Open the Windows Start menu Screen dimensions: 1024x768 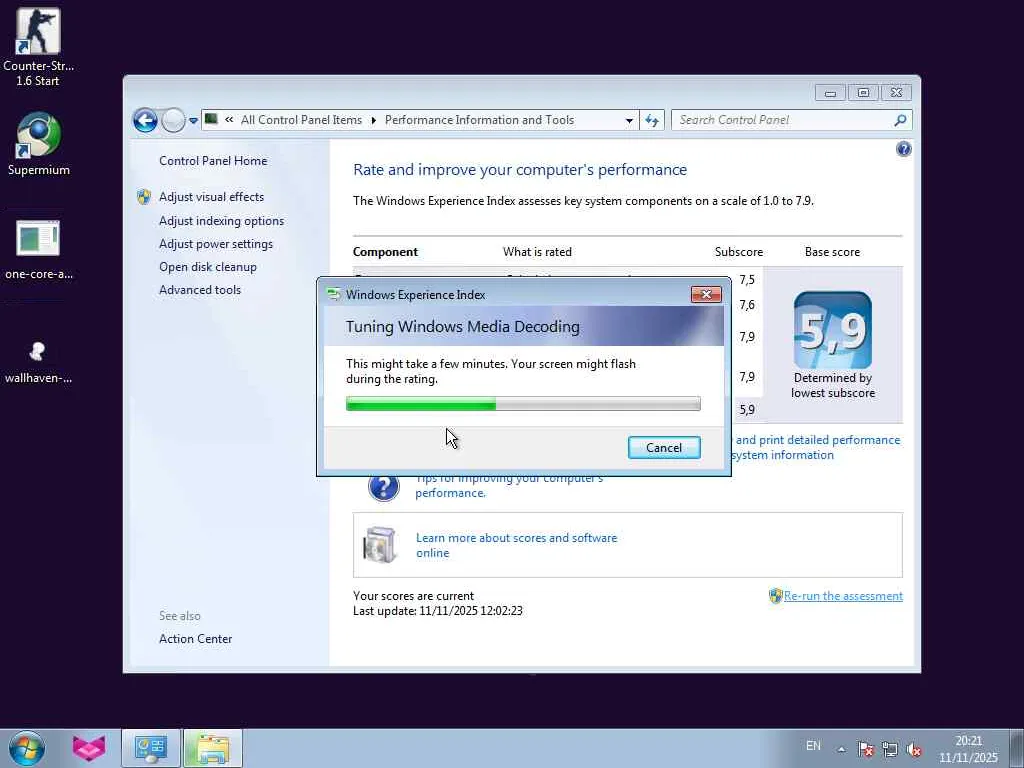(x=26, y=748)
